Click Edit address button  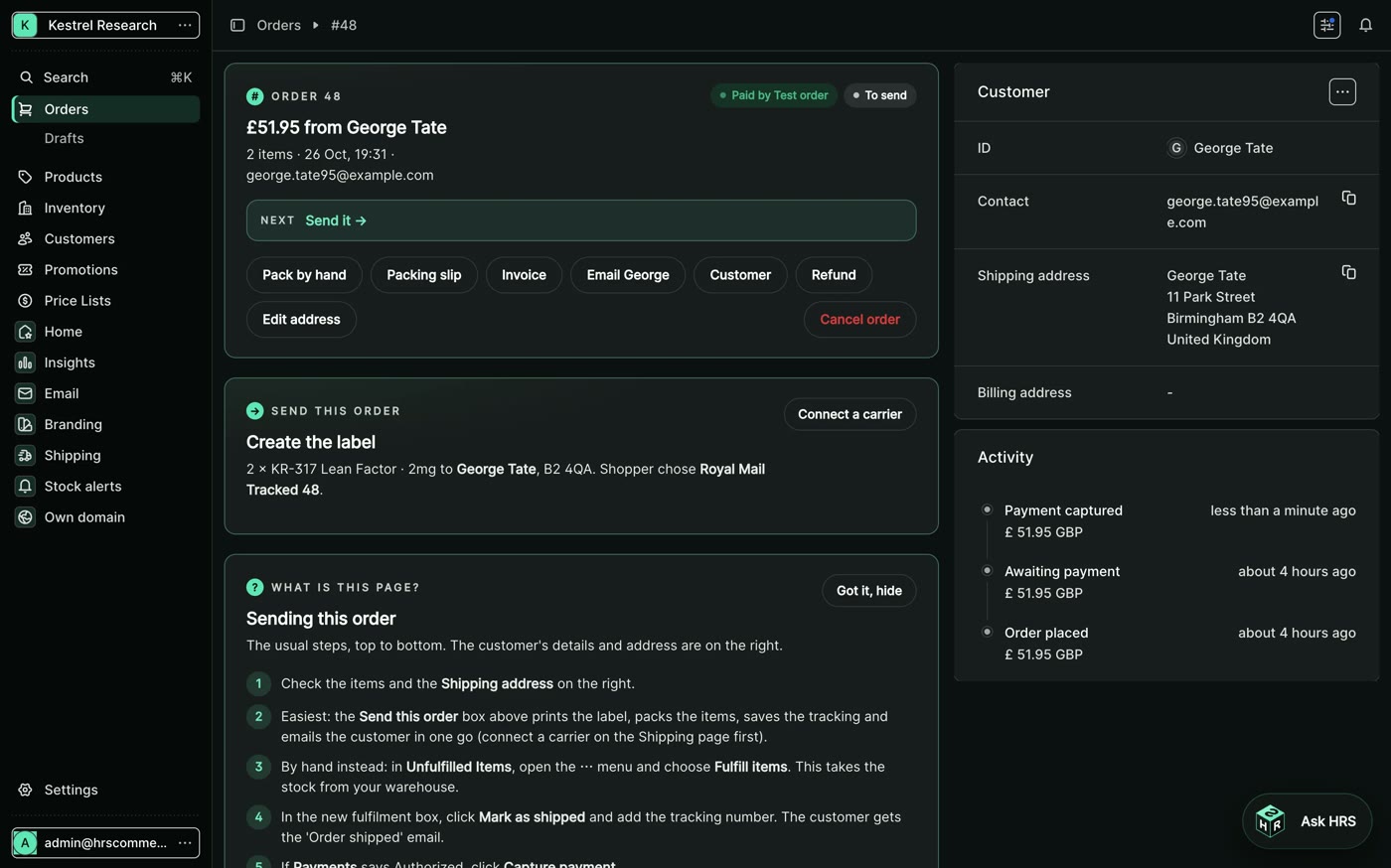tap(301, 319)
